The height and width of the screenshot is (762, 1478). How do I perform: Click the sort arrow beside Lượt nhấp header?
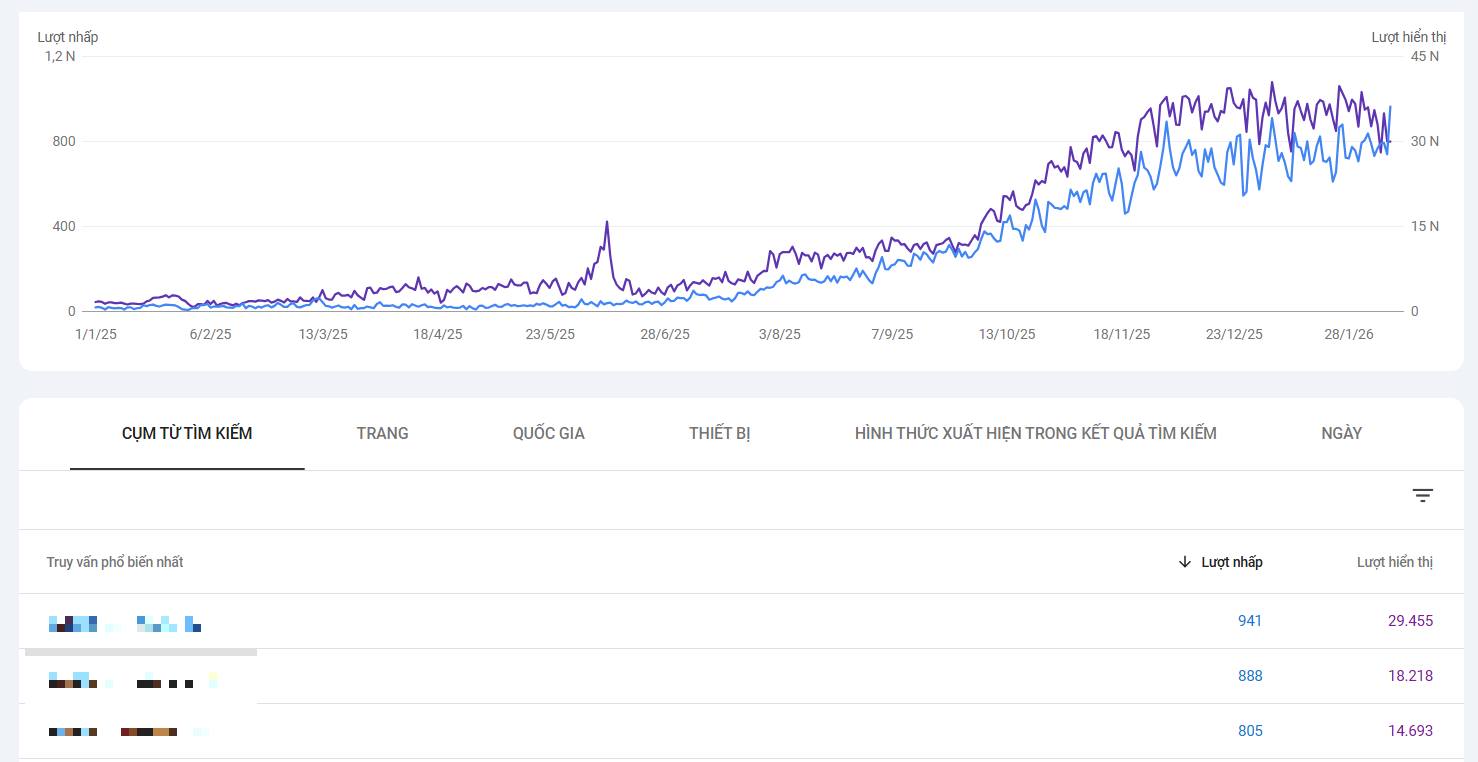pyautogui.click(x=1185, y=562)
